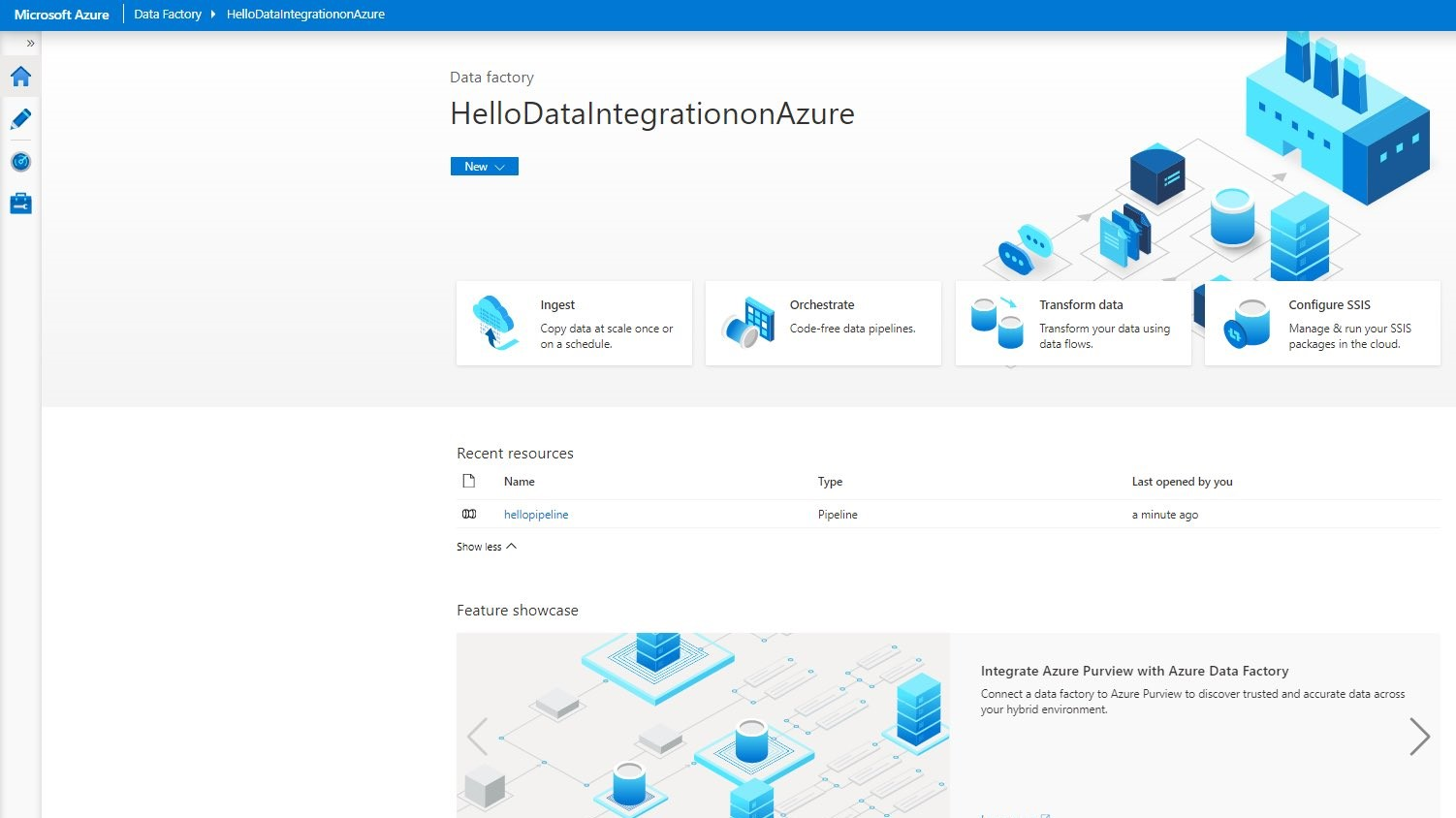The width and height of the screenshot is (1456, 818).
Task: Click the Microsoft Azure logo text
Action: (x=62, y=15)
